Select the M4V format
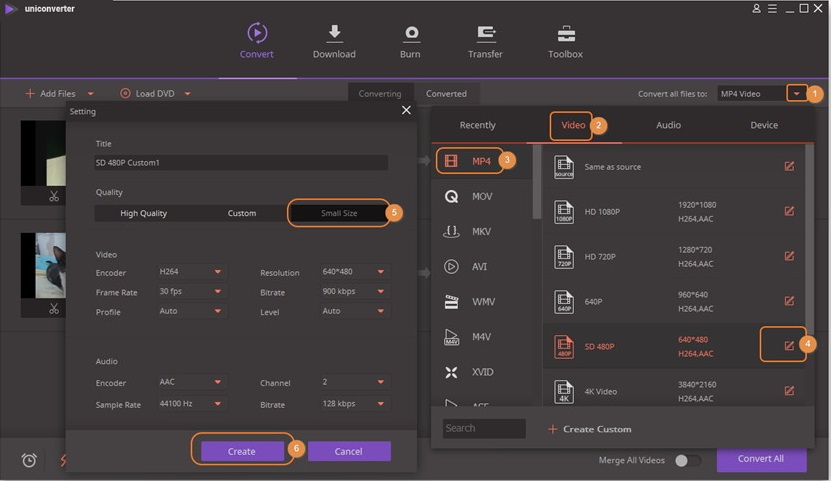831x481 pixels. pos(482,337)
